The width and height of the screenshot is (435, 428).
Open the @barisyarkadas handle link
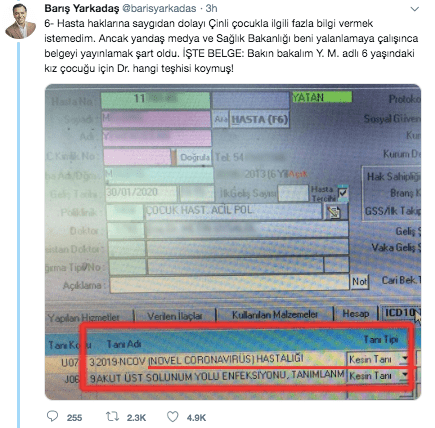[x=159, y=8]
